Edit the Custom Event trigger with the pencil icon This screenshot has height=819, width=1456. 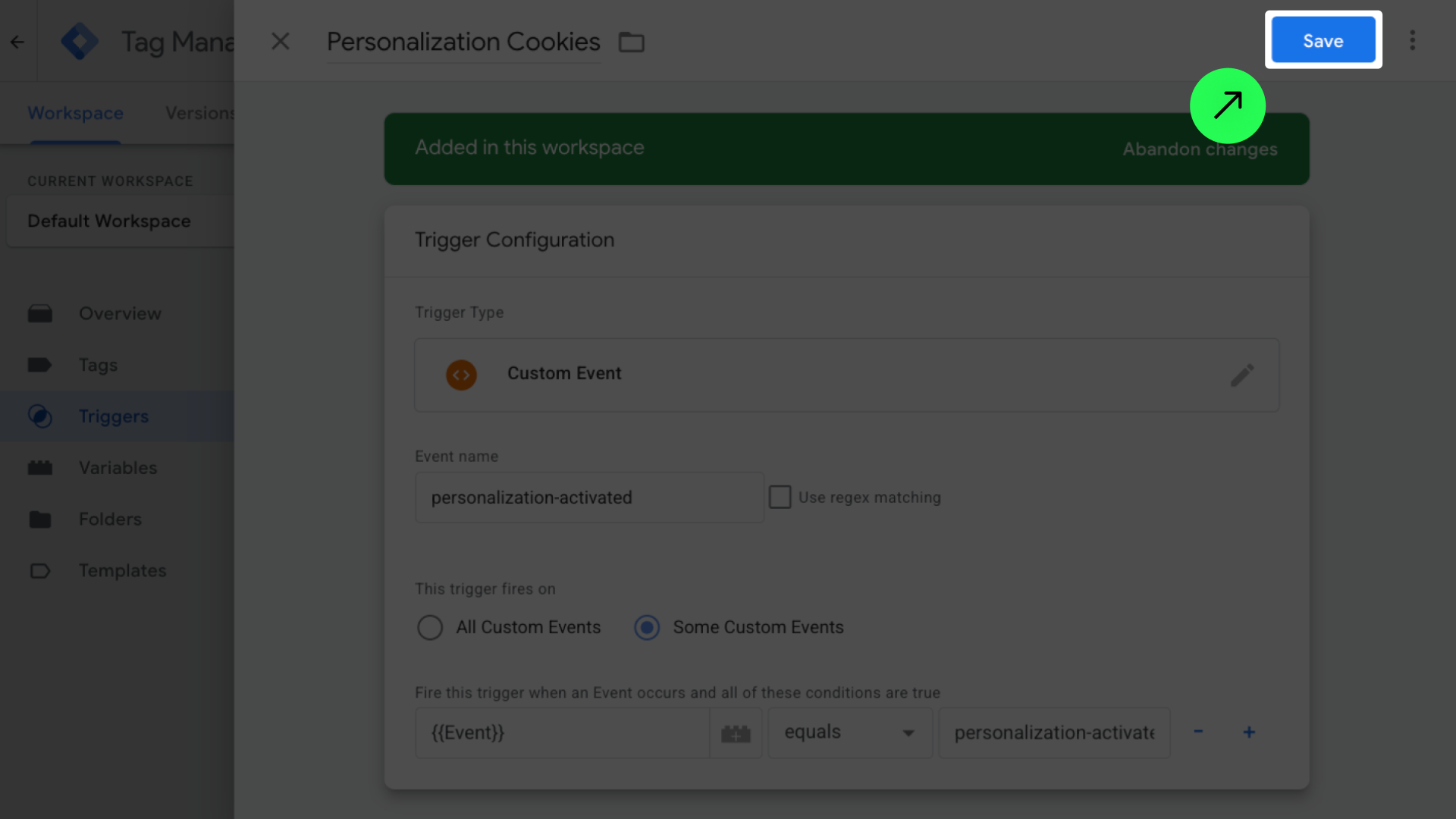tap(1242, 375)
